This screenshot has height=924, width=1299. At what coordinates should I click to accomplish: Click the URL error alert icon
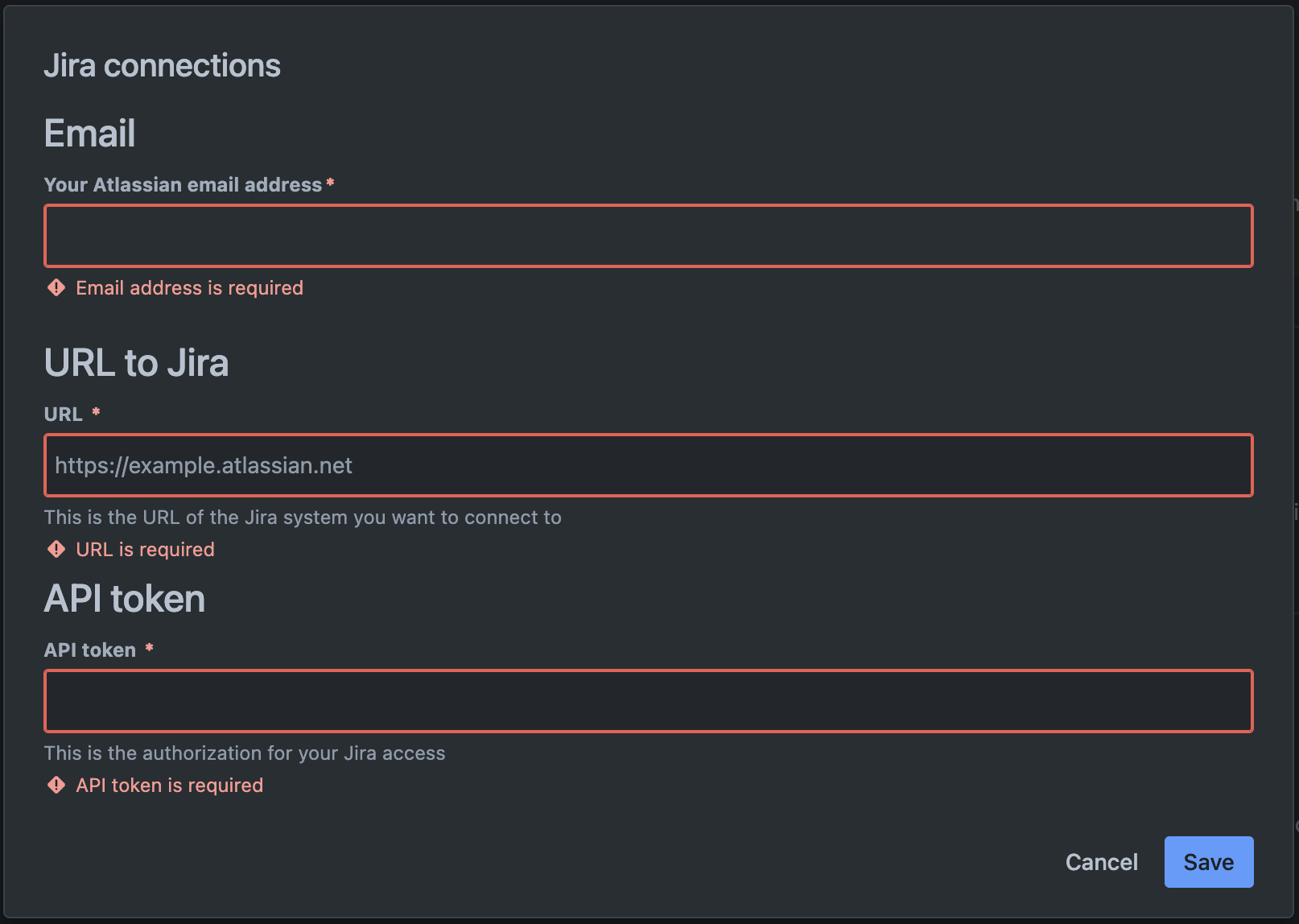point(56,549)
